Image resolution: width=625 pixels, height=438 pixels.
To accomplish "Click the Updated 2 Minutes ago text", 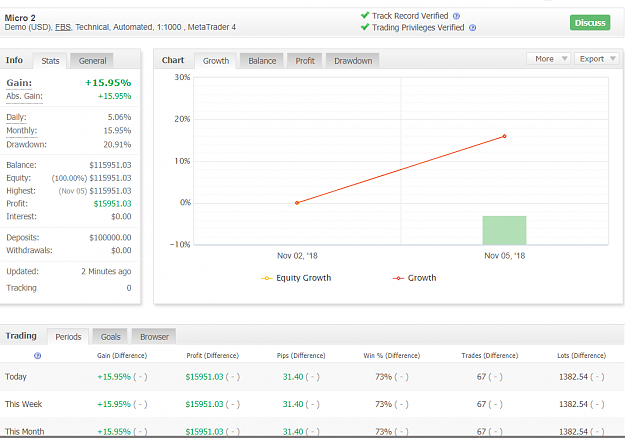I will (106, 271).
